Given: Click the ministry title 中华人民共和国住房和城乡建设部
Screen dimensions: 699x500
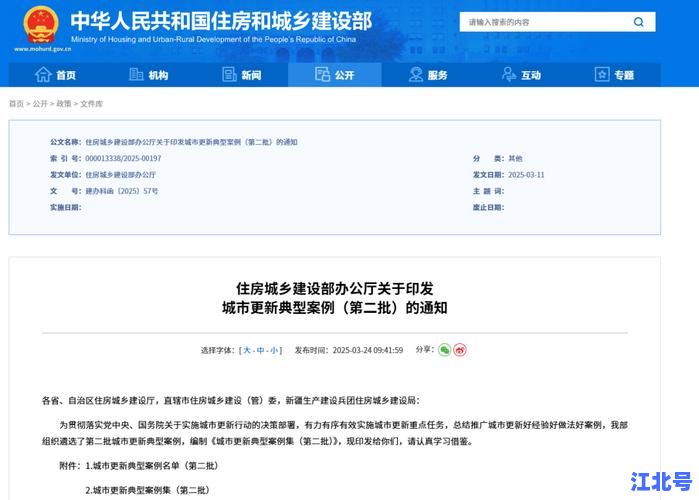Looking at the screenshot, I should tap(221, 21).
